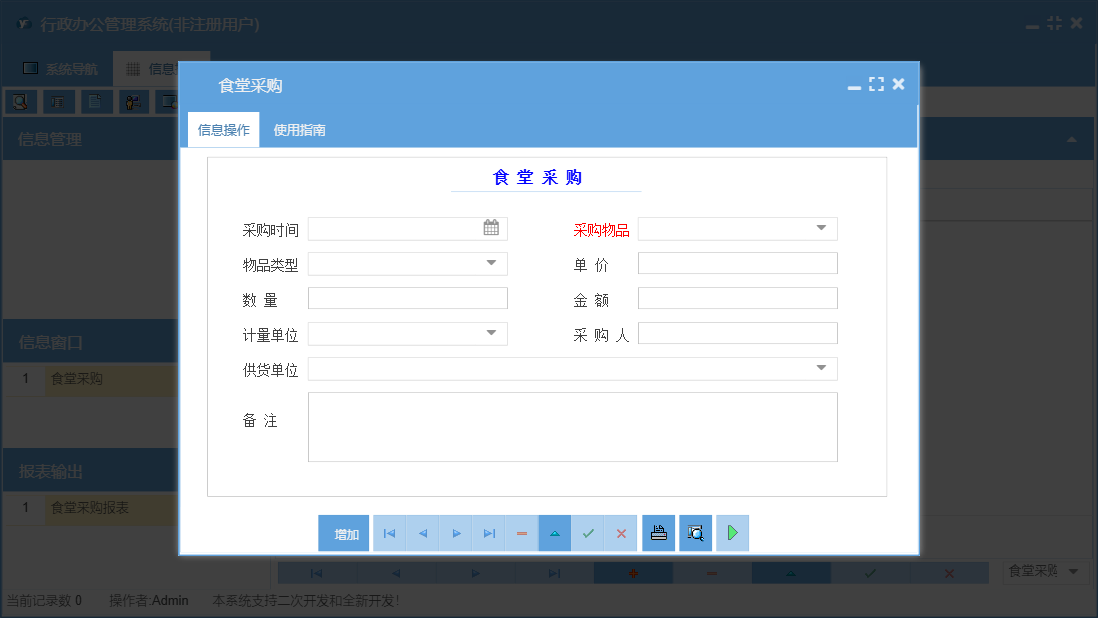
Task: Click the 备注 text area
Action: [x=573, y=427]
